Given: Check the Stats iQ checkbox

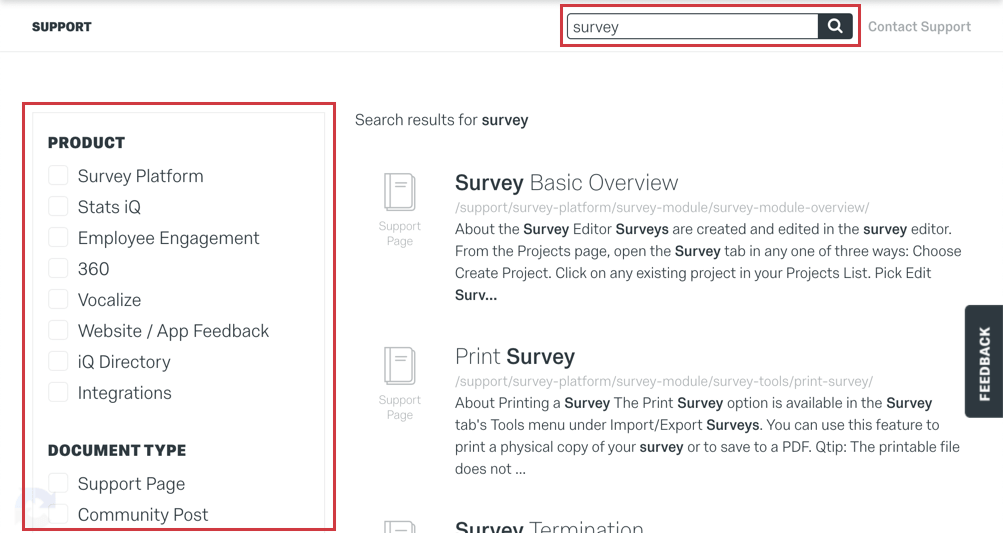Looking at the screenshot, I should (x=58, y=206).
